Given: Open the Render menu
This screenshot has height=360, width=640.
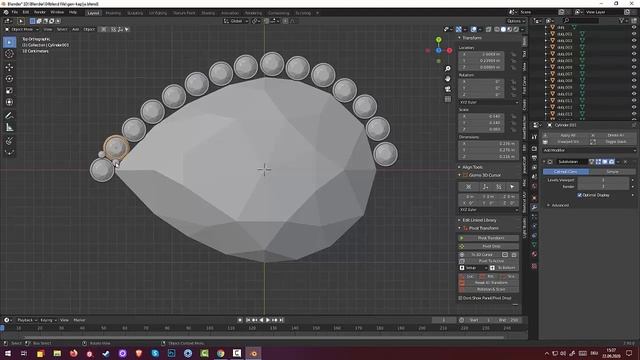Looking at the screenshot, I should tap(40, 12).
